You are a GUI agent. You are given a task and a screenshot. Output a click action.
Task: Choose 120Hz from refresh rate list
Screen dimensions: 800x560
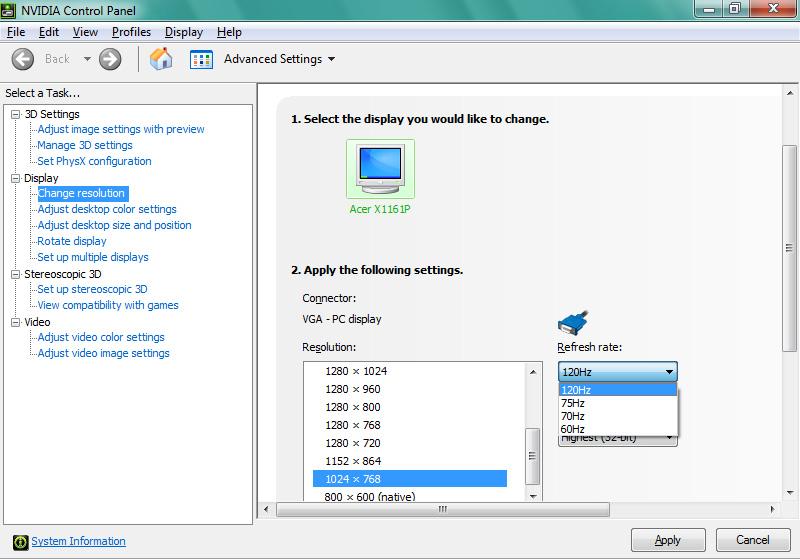click(x=618, y=390)
